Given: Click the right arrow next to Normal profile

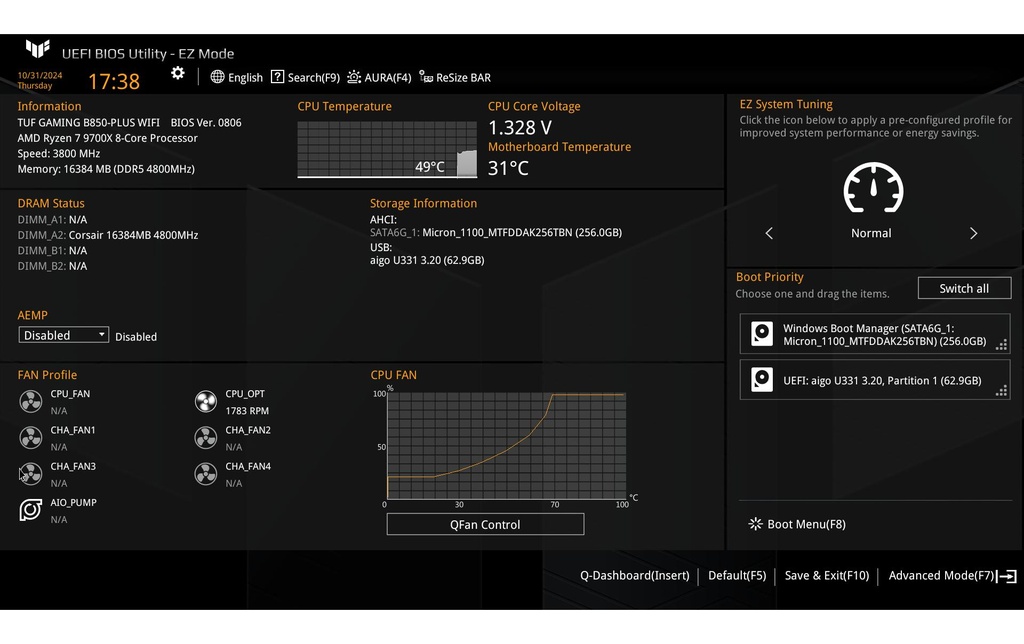Looking at the screenshot, I should [973, 233].
